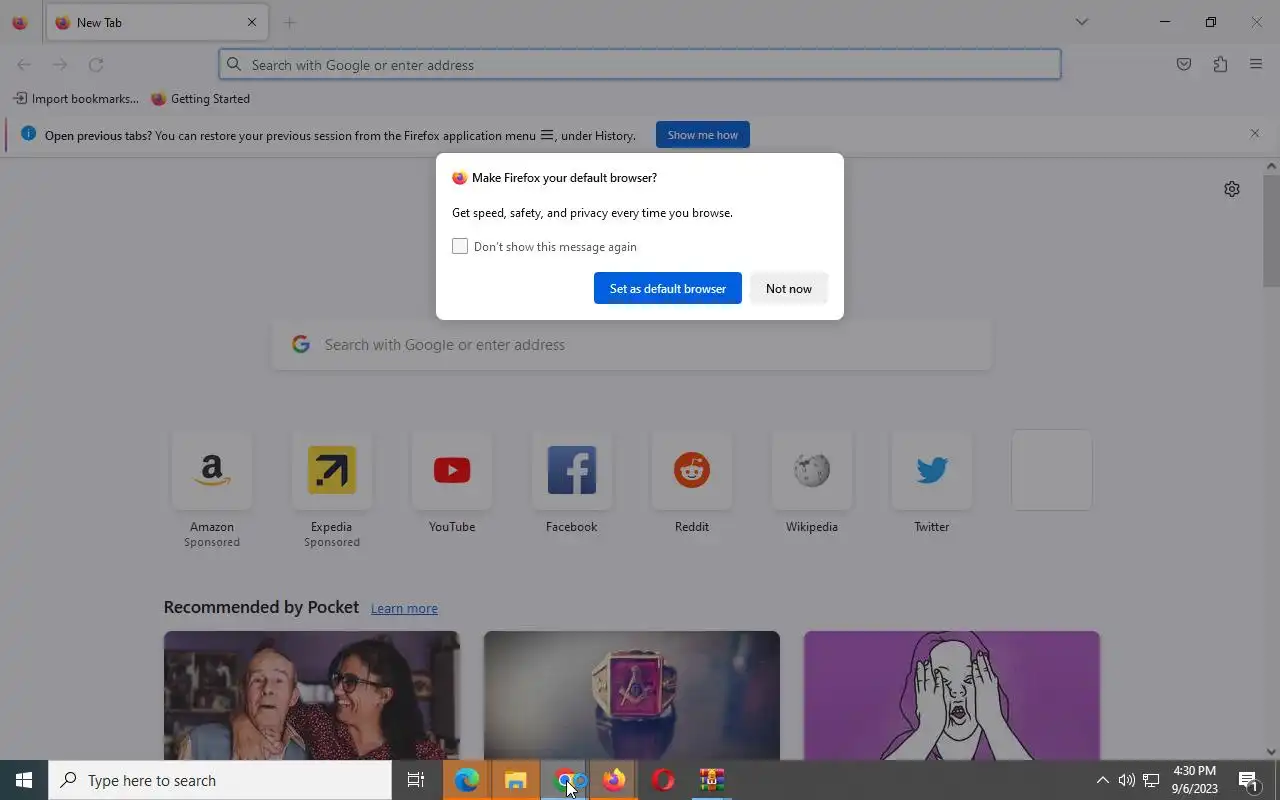1280x800 pixels.
Task: Open the Windows Start menu
Action: (24, 780)
